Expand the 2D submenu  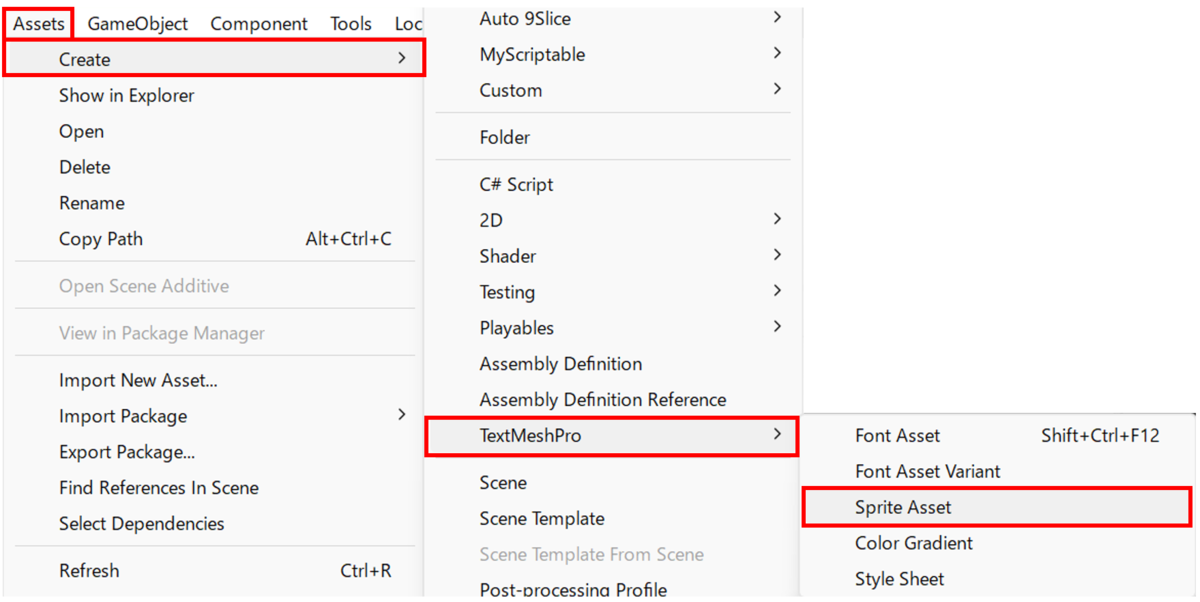[x=491, y=220]
